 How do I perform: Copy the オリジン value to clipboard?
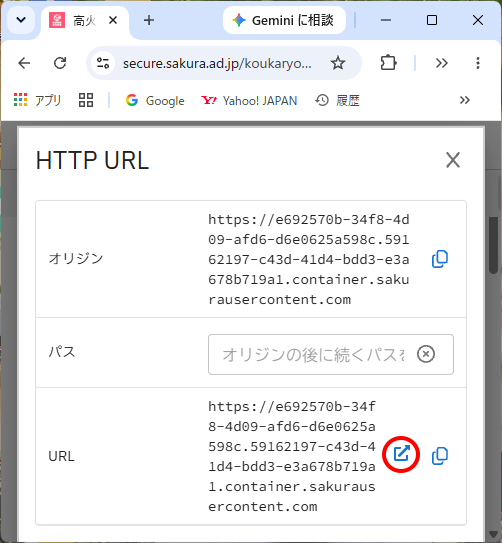[x=440, y=259]
